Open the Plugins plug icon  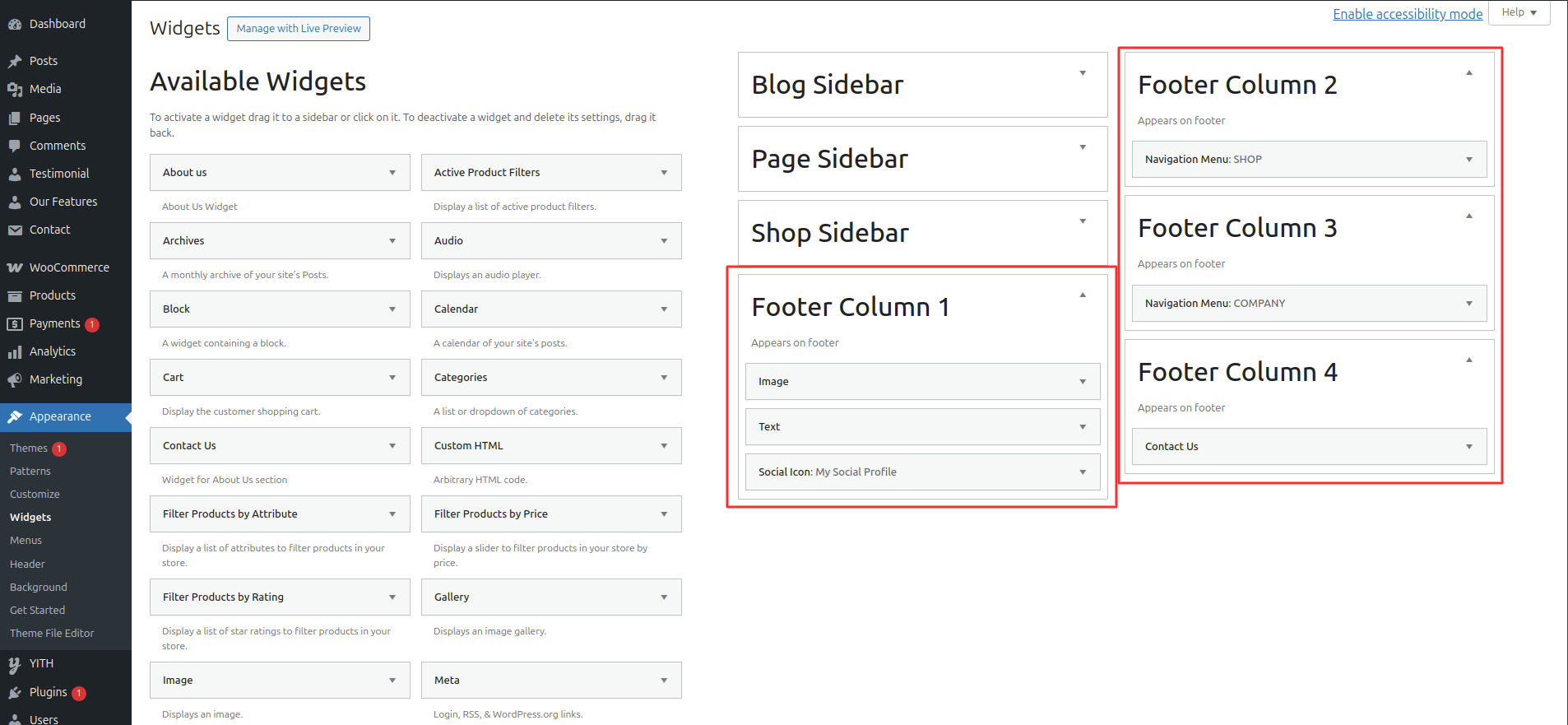(16, 692)
